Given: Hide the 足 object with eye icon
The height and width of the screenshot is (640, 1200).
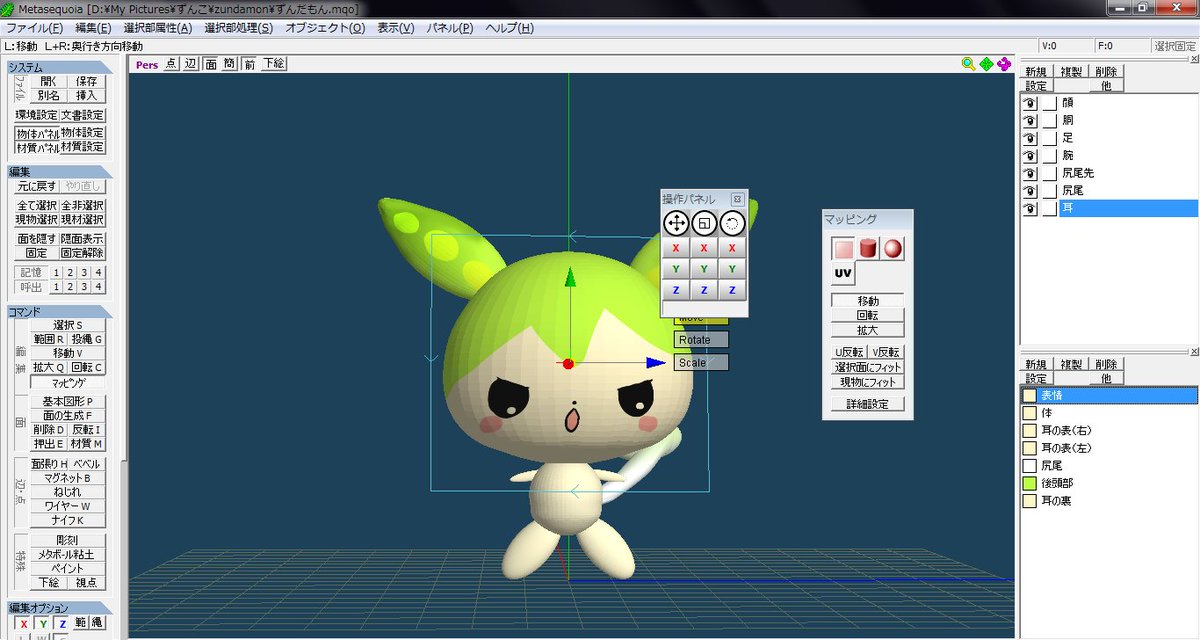Looking at the screenshot, I should click(x=1028, y=138).
